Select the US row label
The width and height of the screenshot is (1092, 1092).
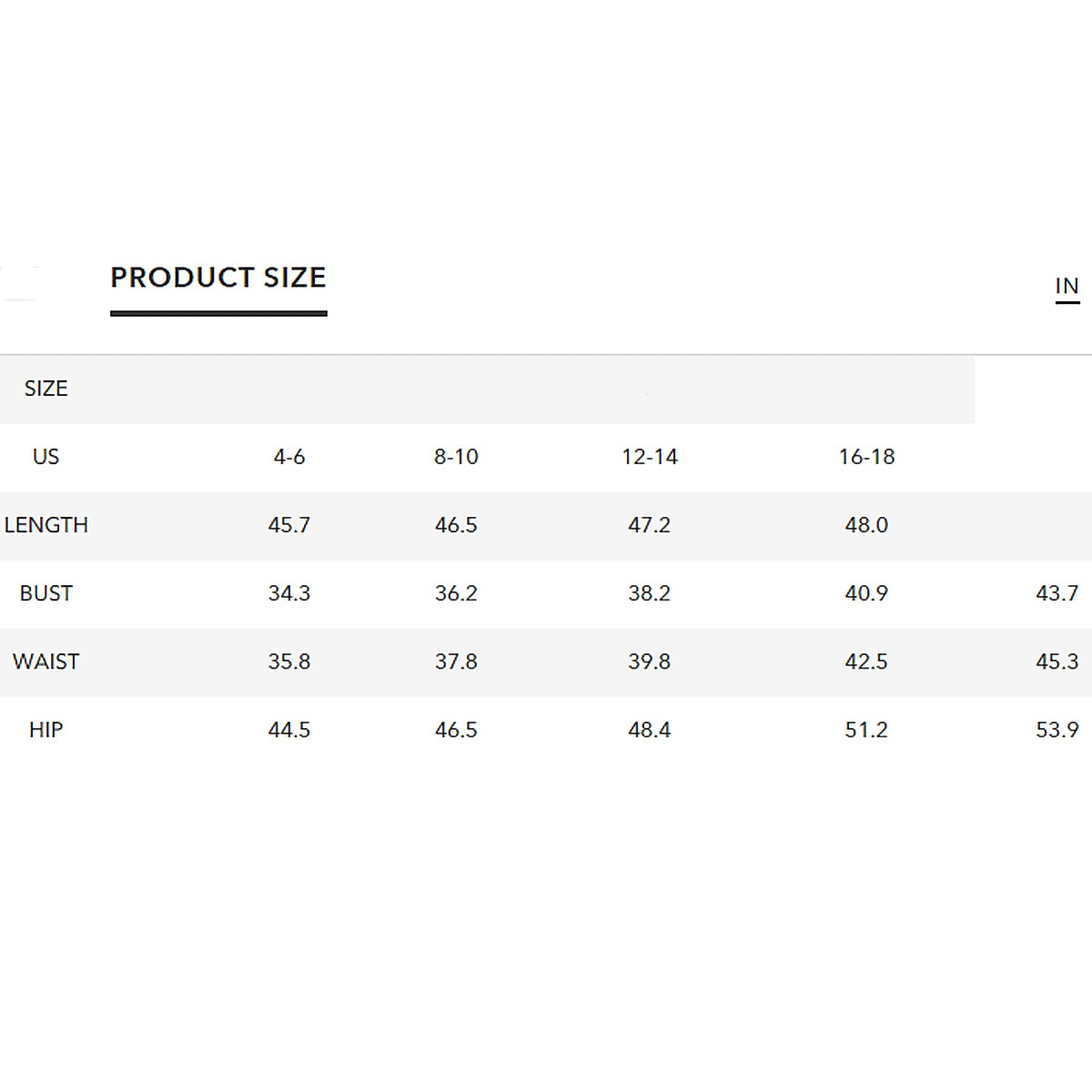[x=45, y=457]
